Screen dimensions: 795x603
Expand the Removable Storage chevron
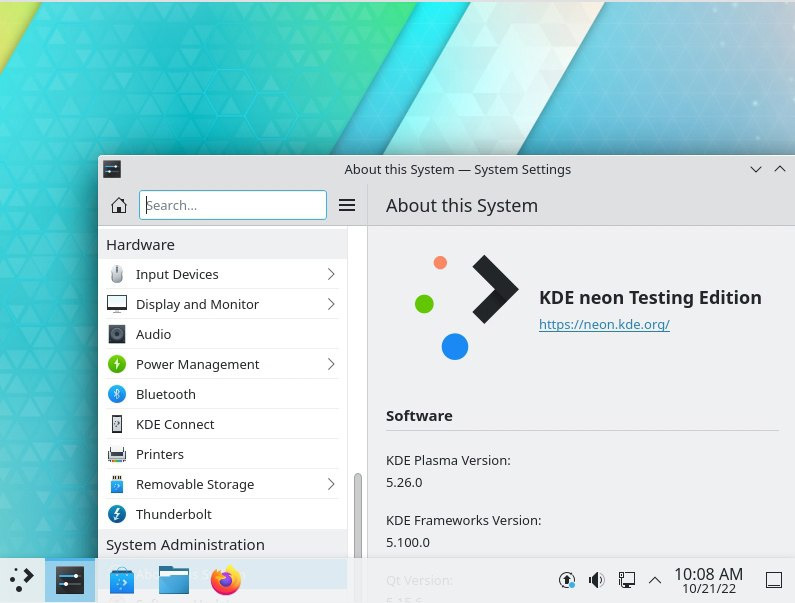point(331,484)
